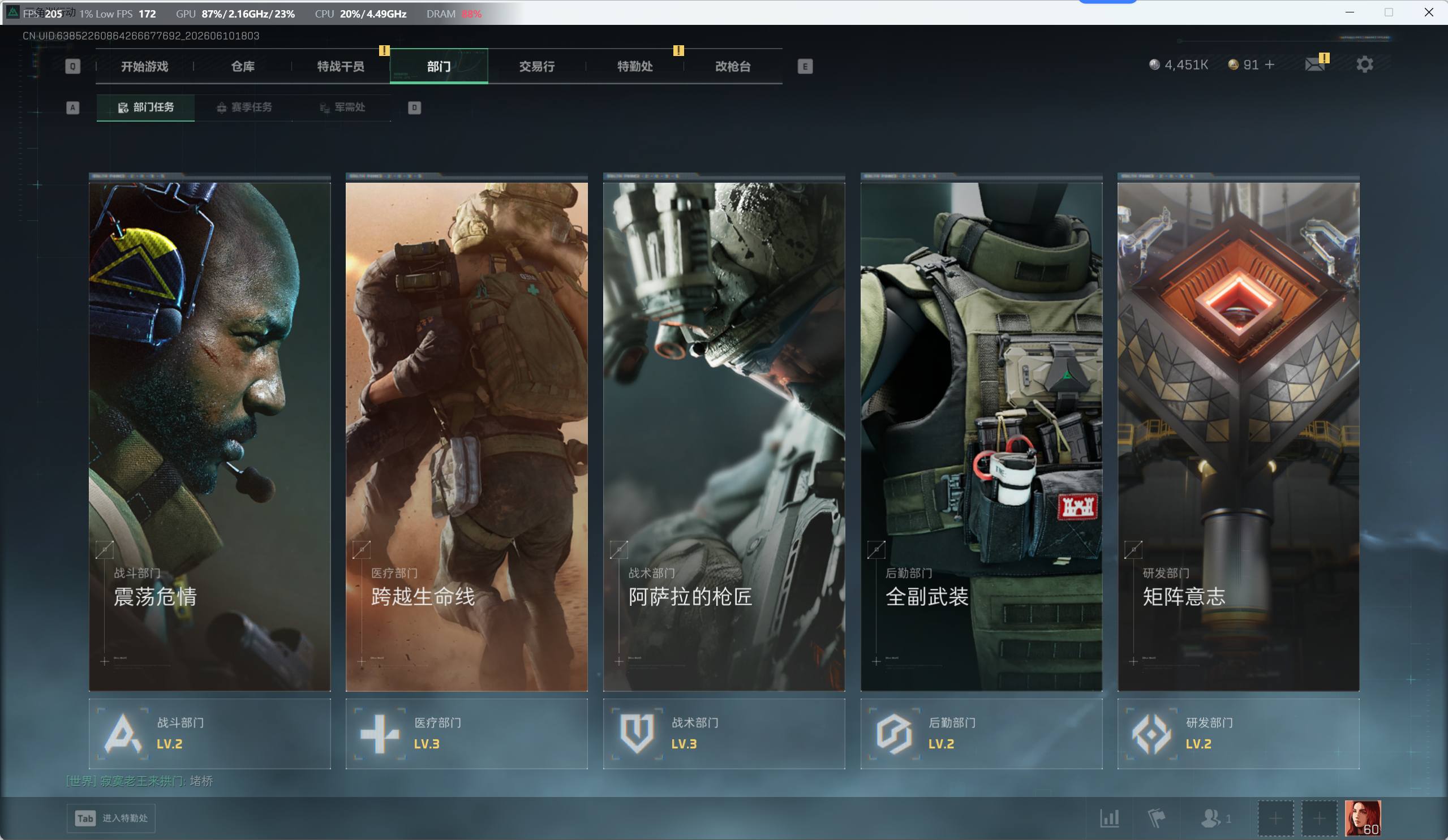Click the plus icon beside 91 currency

pos(1270,64)
